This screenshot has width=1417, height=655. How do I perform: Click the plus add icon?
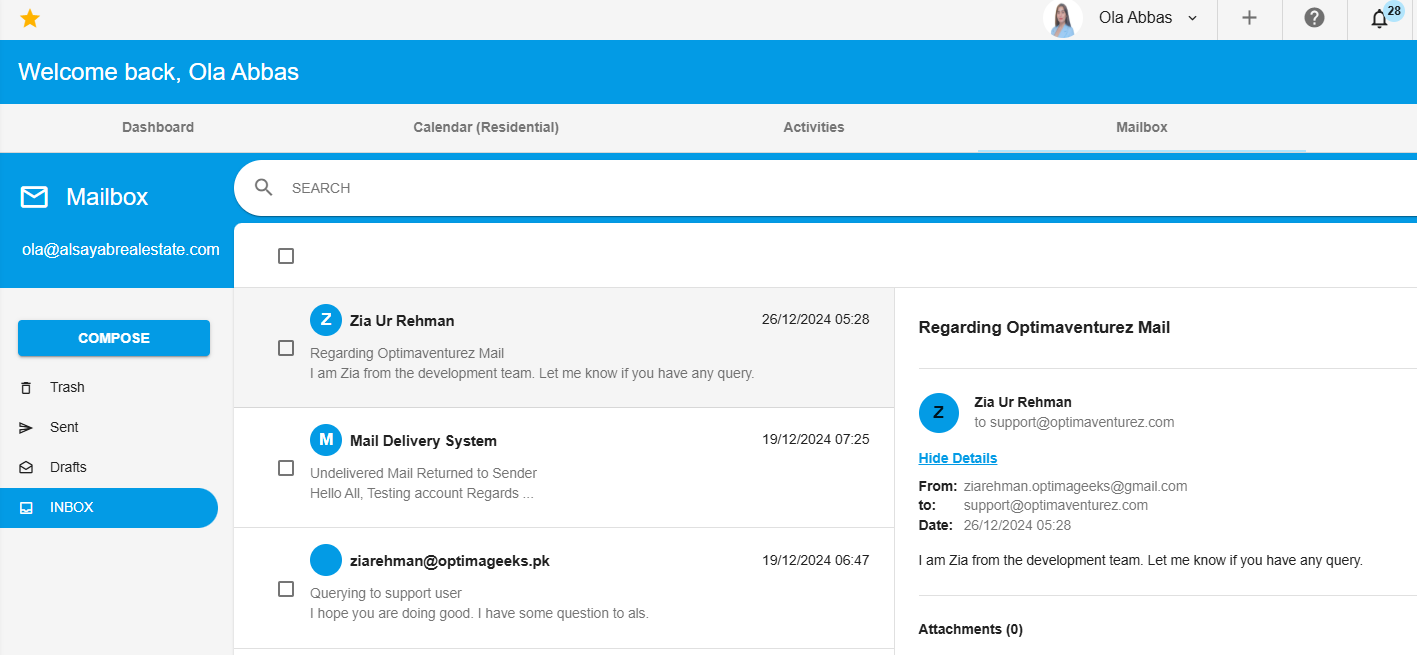pyautogui.click(x=1249, y=18)
